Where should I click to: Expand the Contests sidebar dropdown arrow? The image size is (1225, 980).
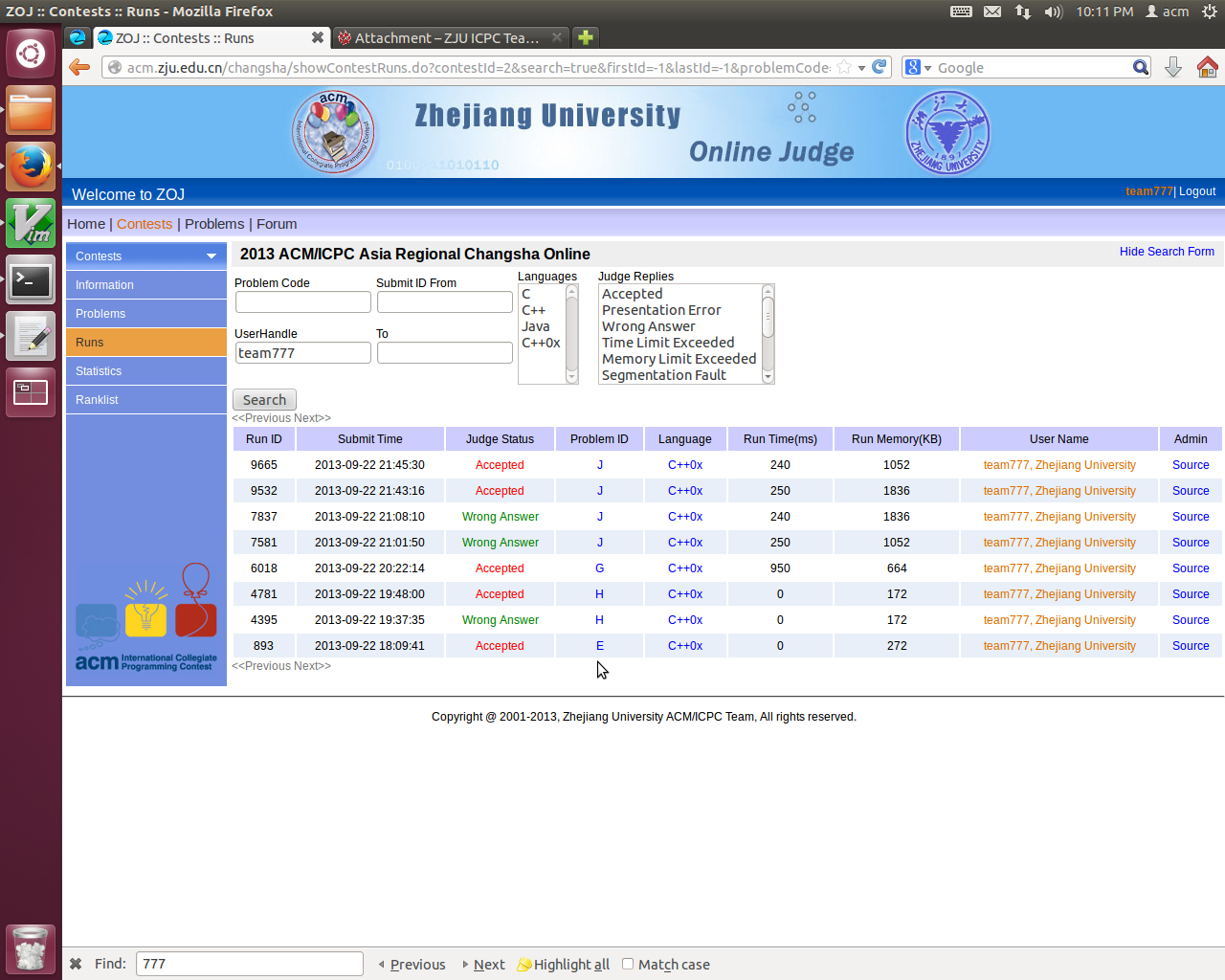pos(212,256)
